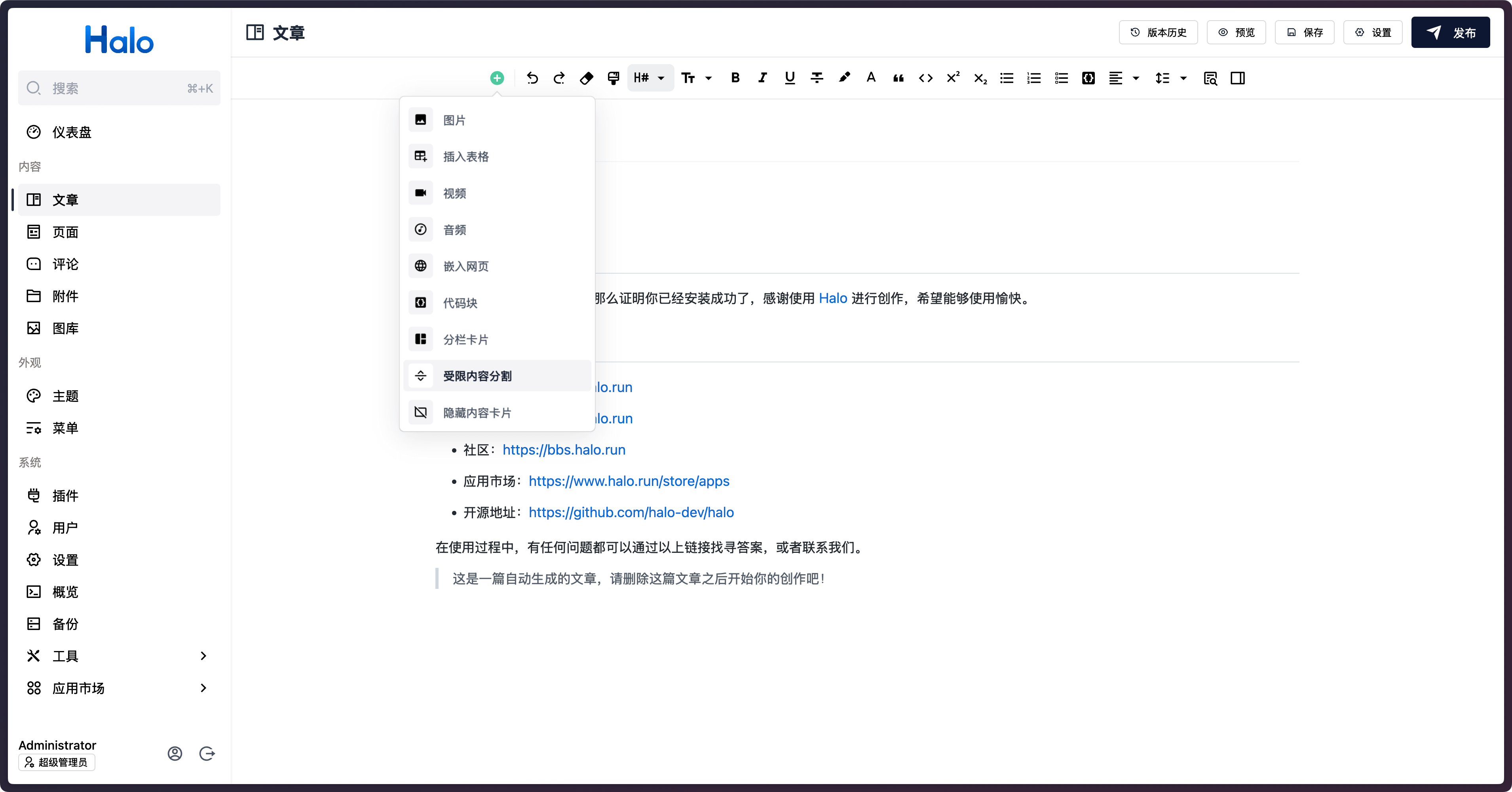Clear formatting with the eraser icon
This screenshot has height=792, width=1512.
586,78
